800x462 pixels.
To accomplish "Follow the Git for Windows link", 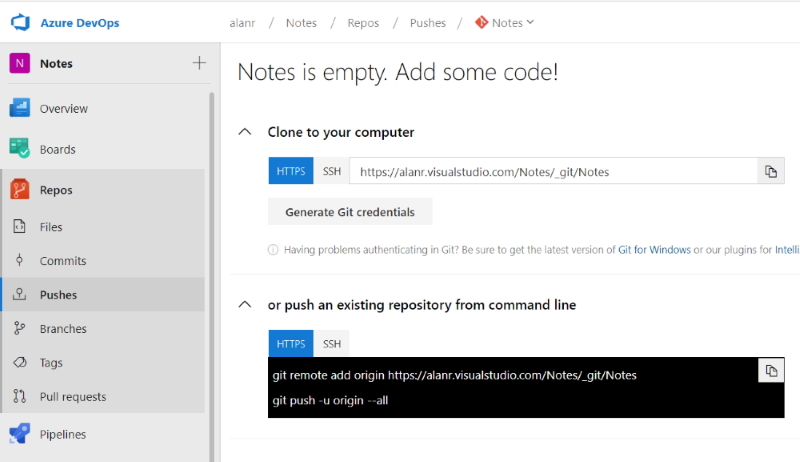I will 654,250.
